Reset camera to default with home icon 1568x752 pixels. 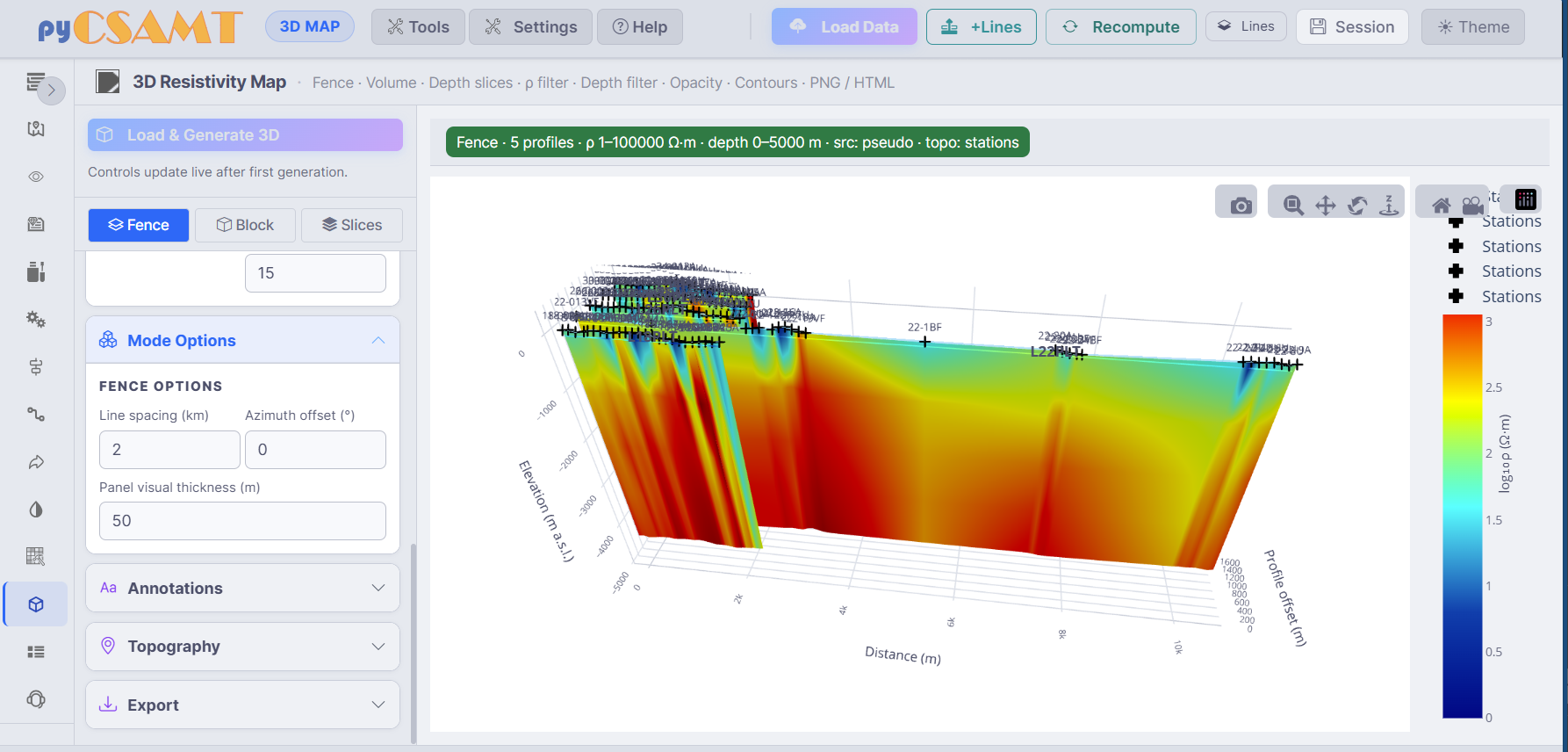point(1441,206)
